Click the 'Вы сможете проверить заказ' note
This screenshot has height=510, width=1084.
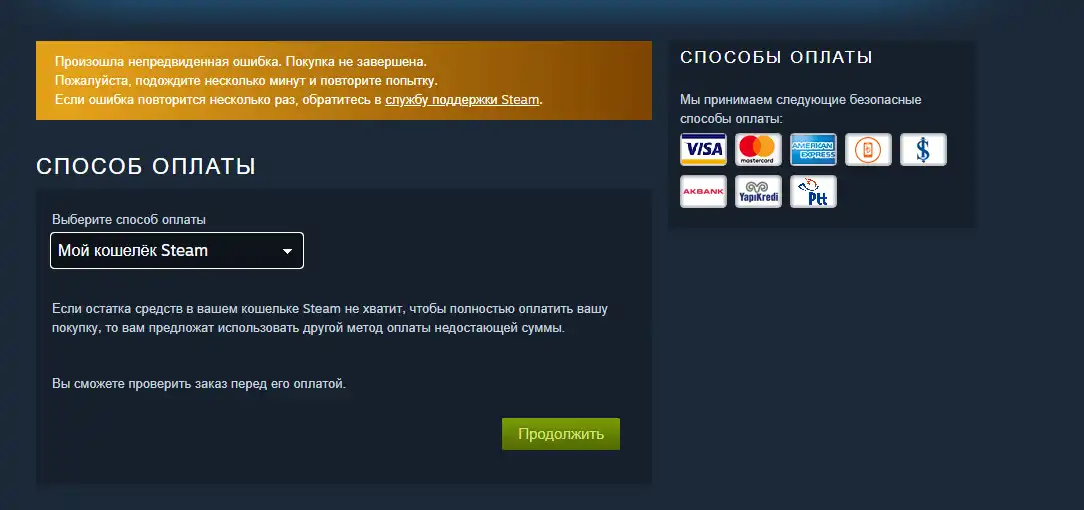(198, 383)
